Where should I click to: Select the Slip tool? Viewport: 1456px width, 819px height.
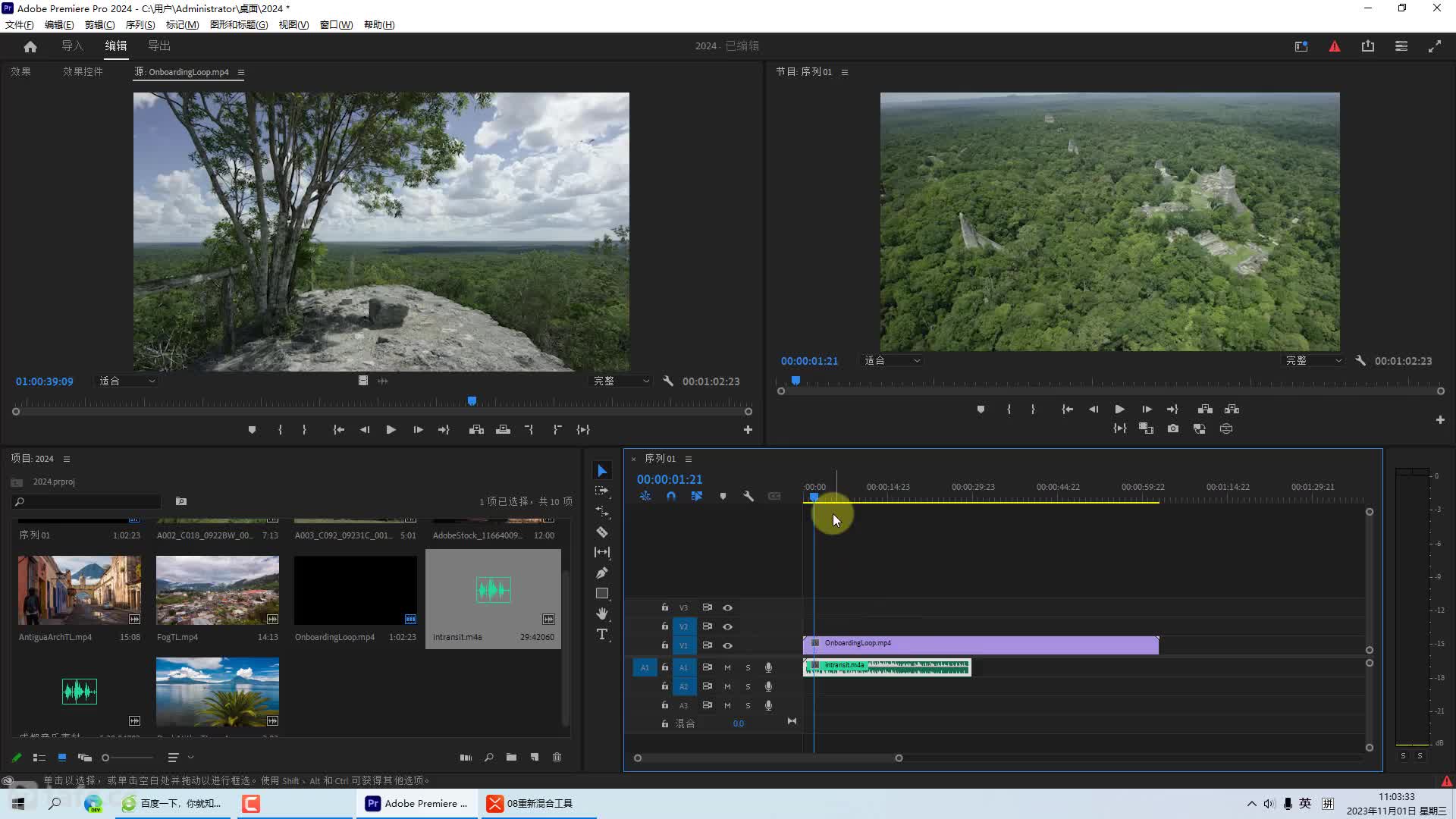(602, 553)
